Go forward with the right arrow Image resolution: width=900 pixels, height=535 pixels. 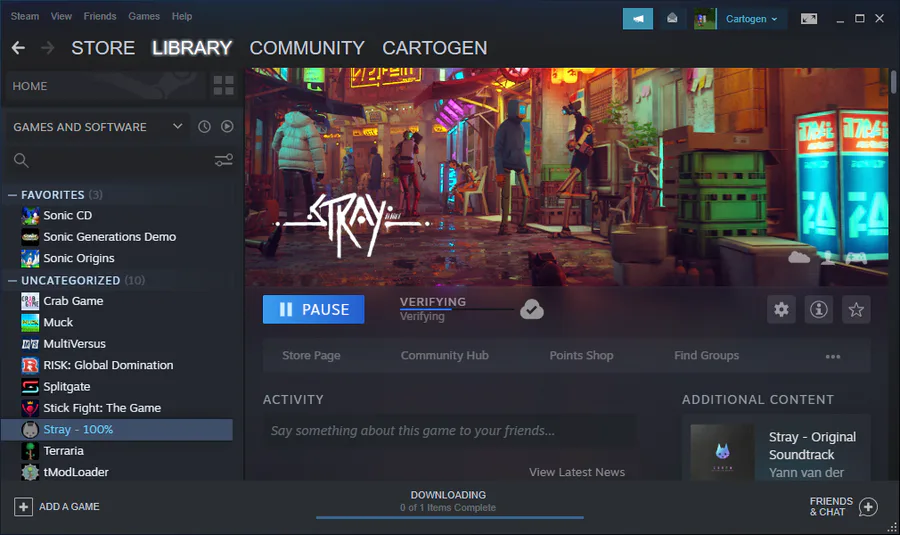48,48
